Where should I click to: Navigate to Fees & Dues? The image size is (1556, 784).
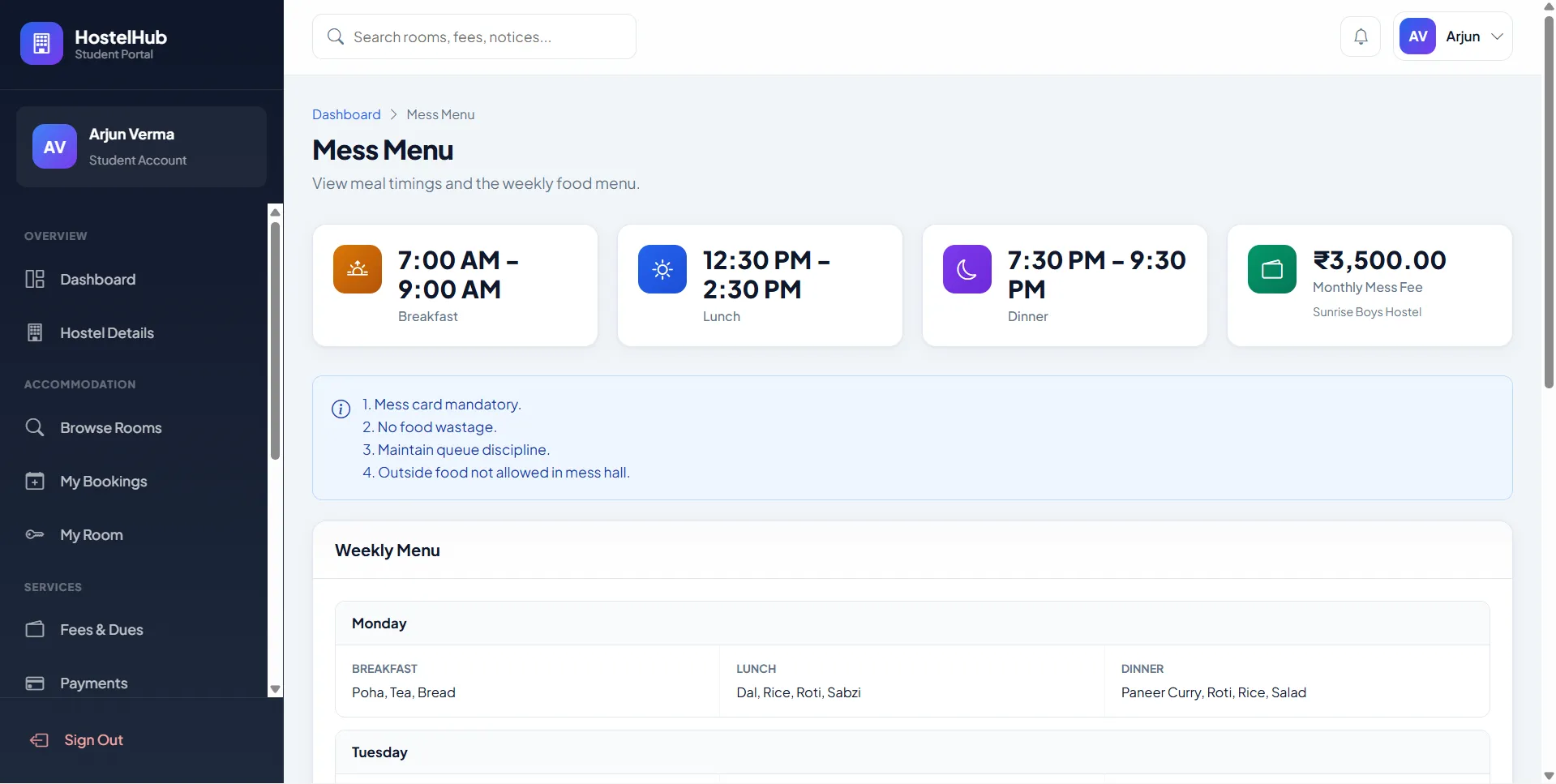click(134, 629)
